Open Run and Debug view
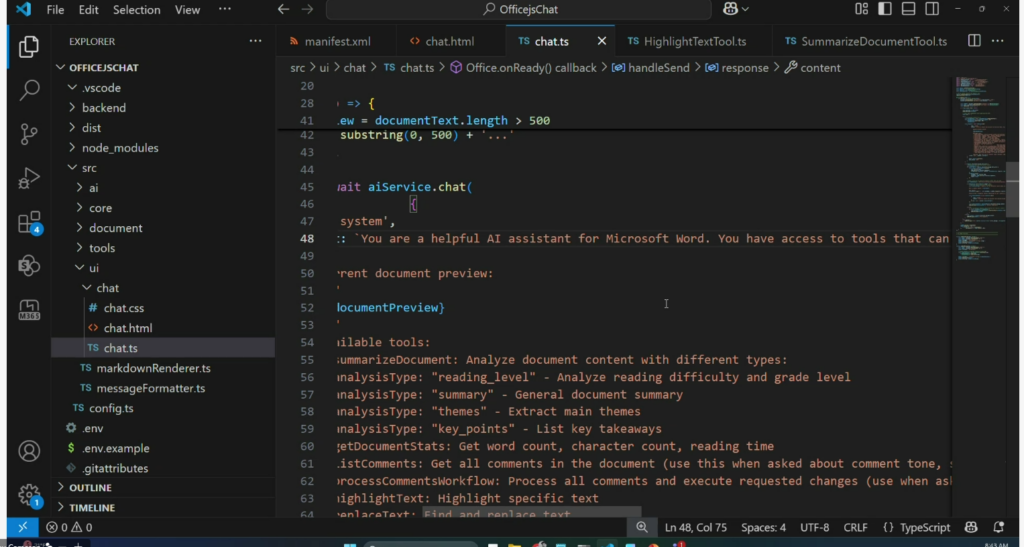The height and width of the screenshot is (547, 1024). [29, 178]
